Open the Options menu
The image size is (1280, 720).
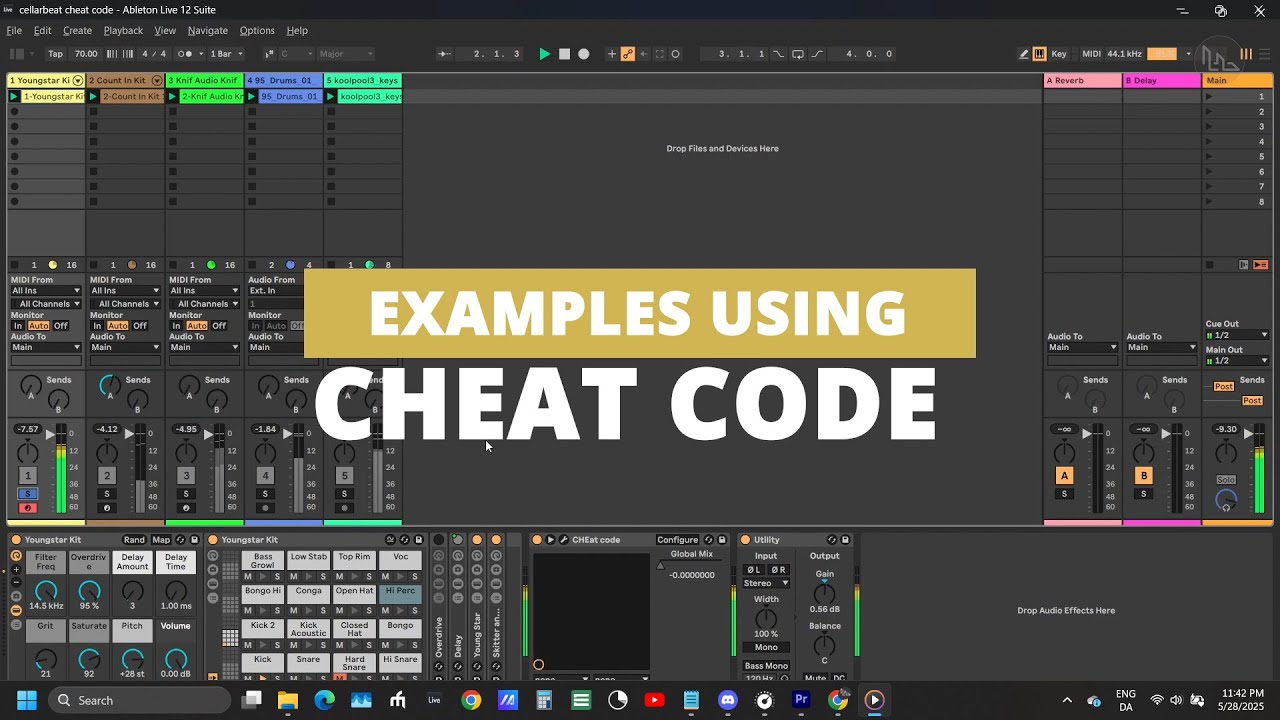[257, 30]
